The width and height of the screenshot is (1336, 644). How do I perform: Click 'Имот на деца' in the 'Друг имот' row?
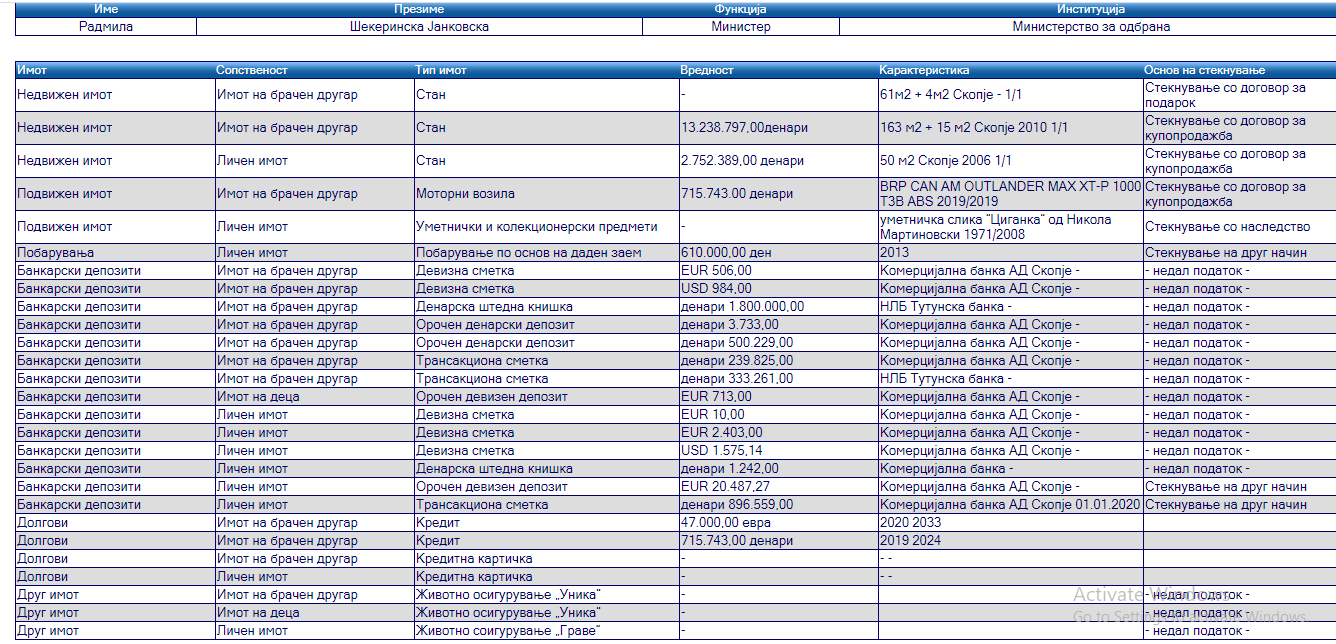(x=258, y=613)
